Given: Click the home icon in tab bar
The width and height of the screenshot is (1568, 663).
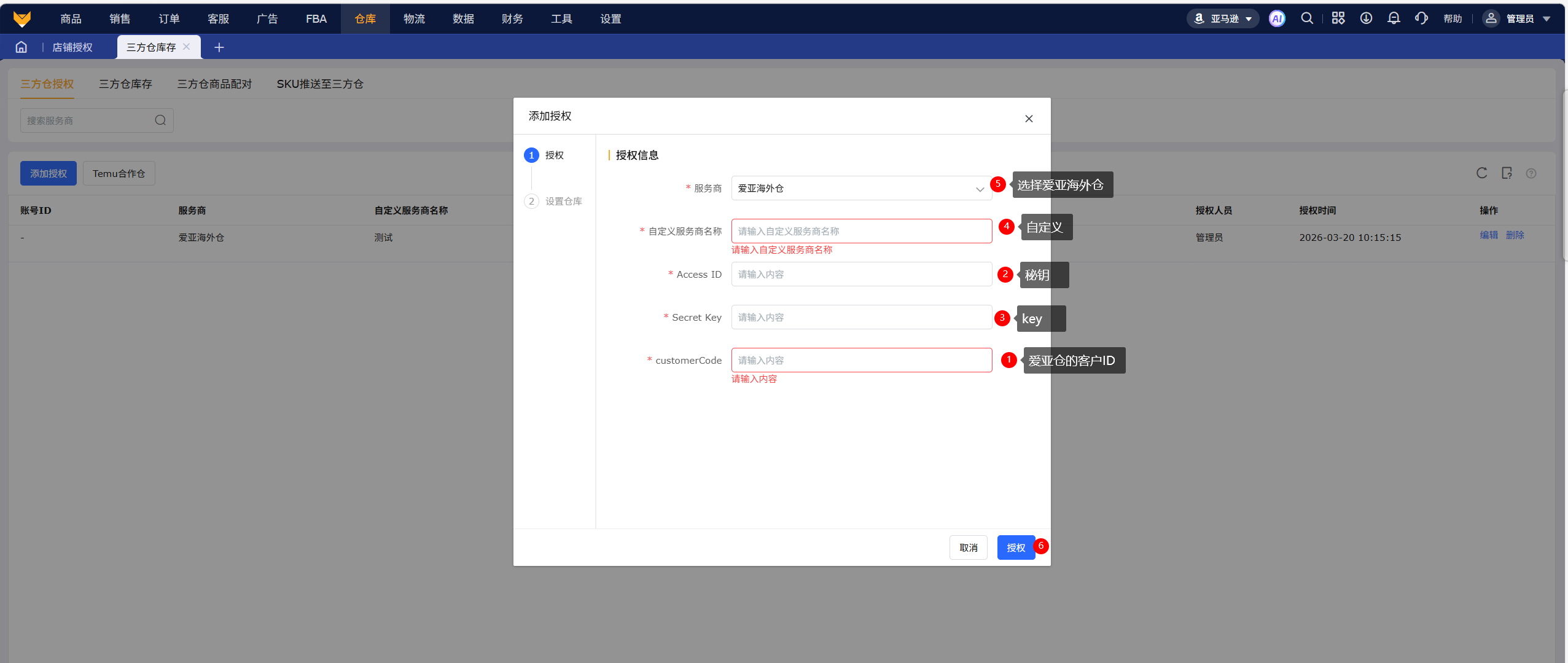Looking at the screenshot, I should point(21,47).
